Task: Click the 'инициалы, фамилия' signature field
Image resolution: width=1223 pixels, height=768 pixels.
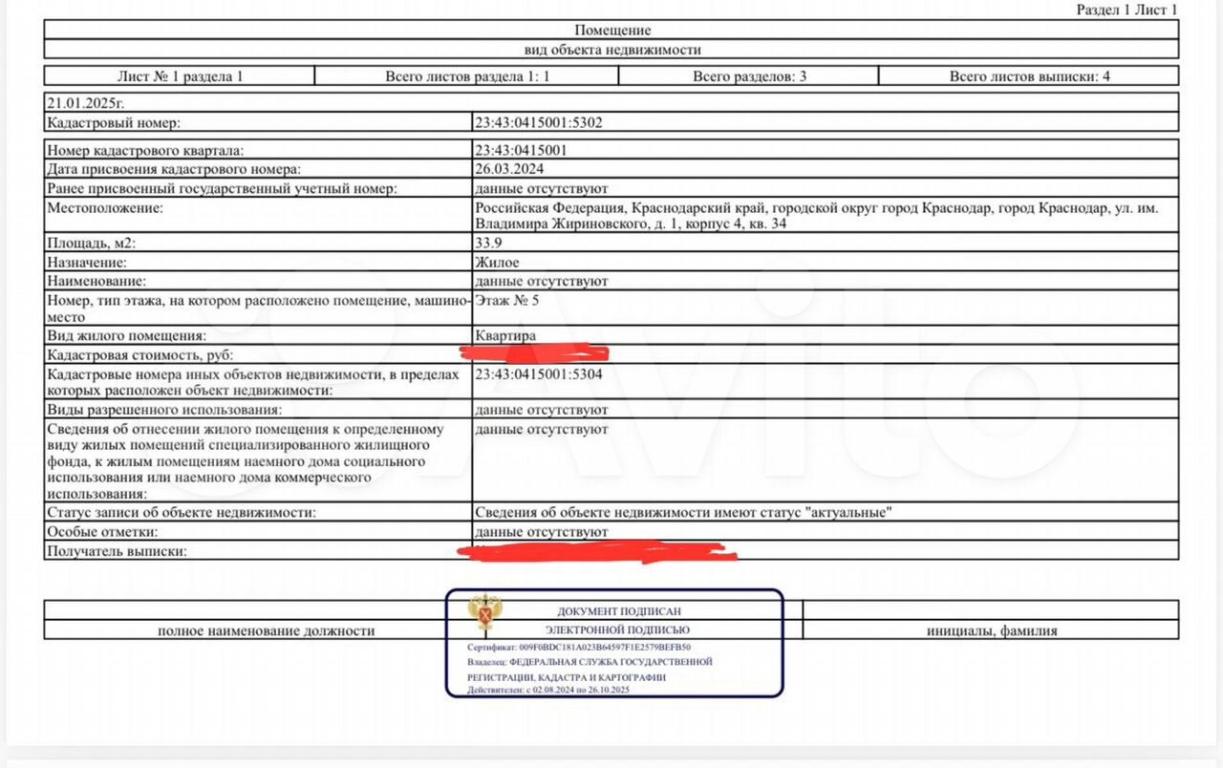Action: pos(991,631)
